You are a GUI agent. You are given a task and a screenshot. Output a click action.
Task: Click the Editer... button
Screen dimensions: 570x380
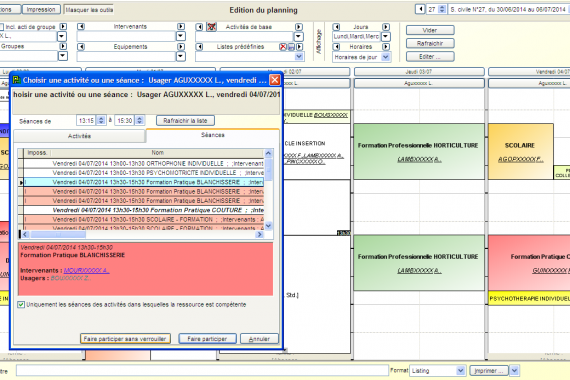pos(430,56)
